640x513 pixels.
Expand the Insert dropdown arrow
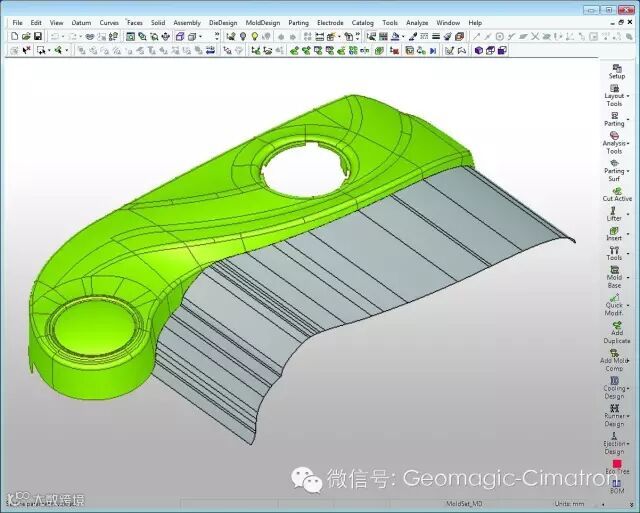[x=628, y=234]
